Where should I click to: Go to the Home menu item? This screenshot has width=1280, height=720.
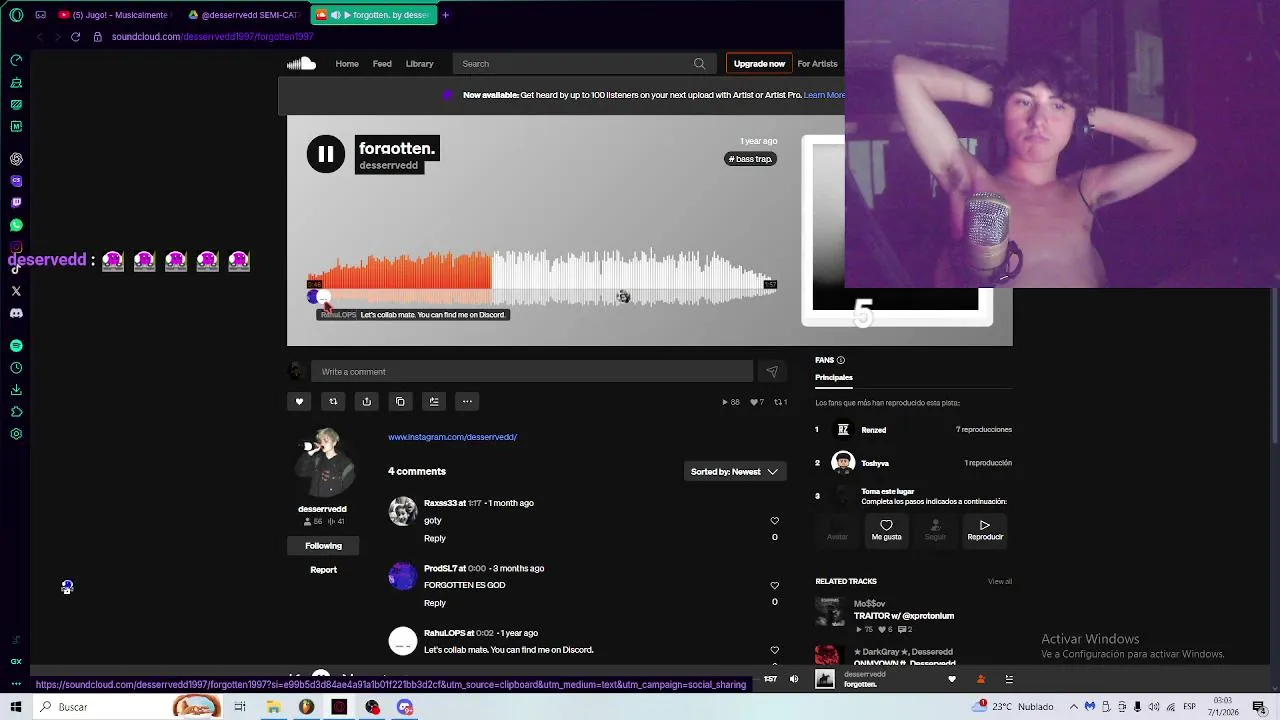pyautogui.click(x=347, y=64)
